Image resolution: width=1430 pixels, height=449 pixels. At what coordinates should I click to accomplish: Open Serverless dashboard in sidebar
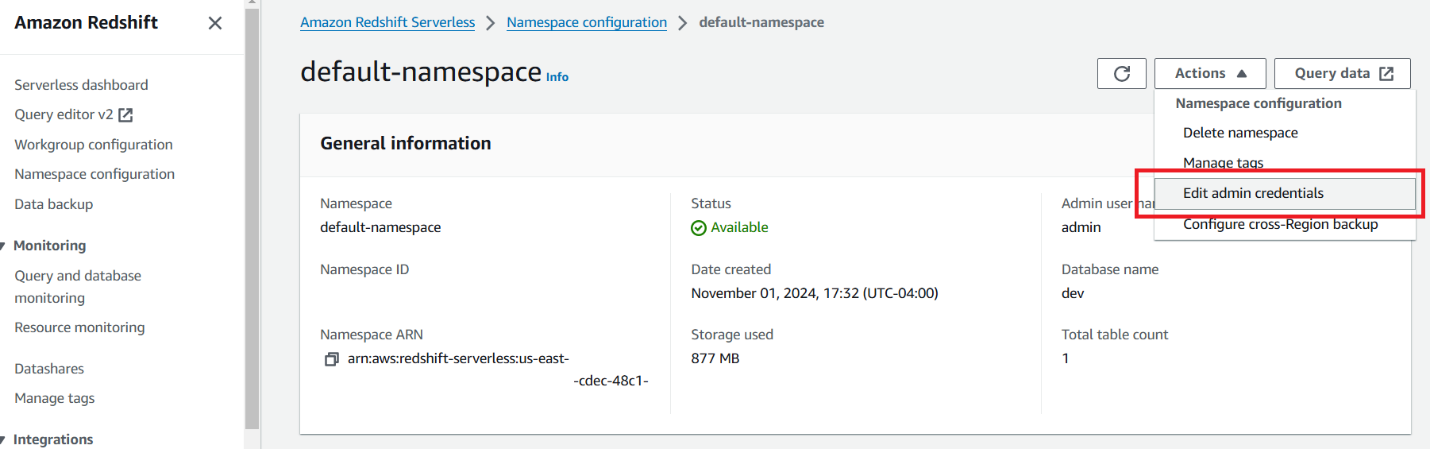(x=81, y=85)
